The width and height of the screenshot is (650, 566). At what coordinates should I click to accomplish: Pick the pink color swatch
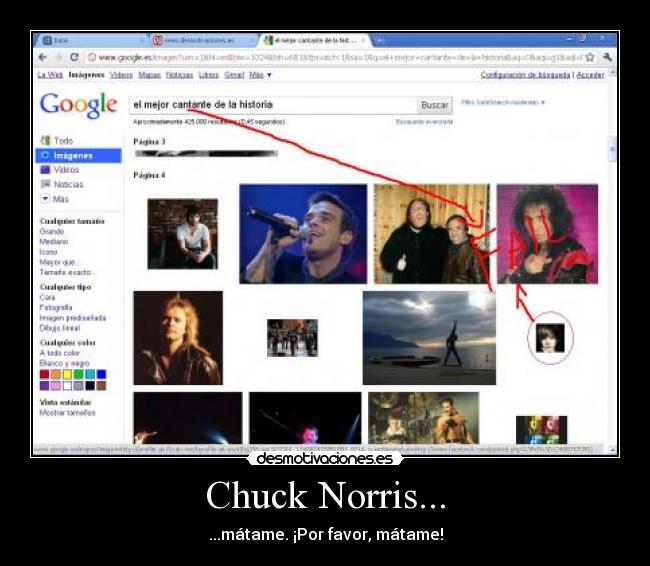[x=56, y=386]
